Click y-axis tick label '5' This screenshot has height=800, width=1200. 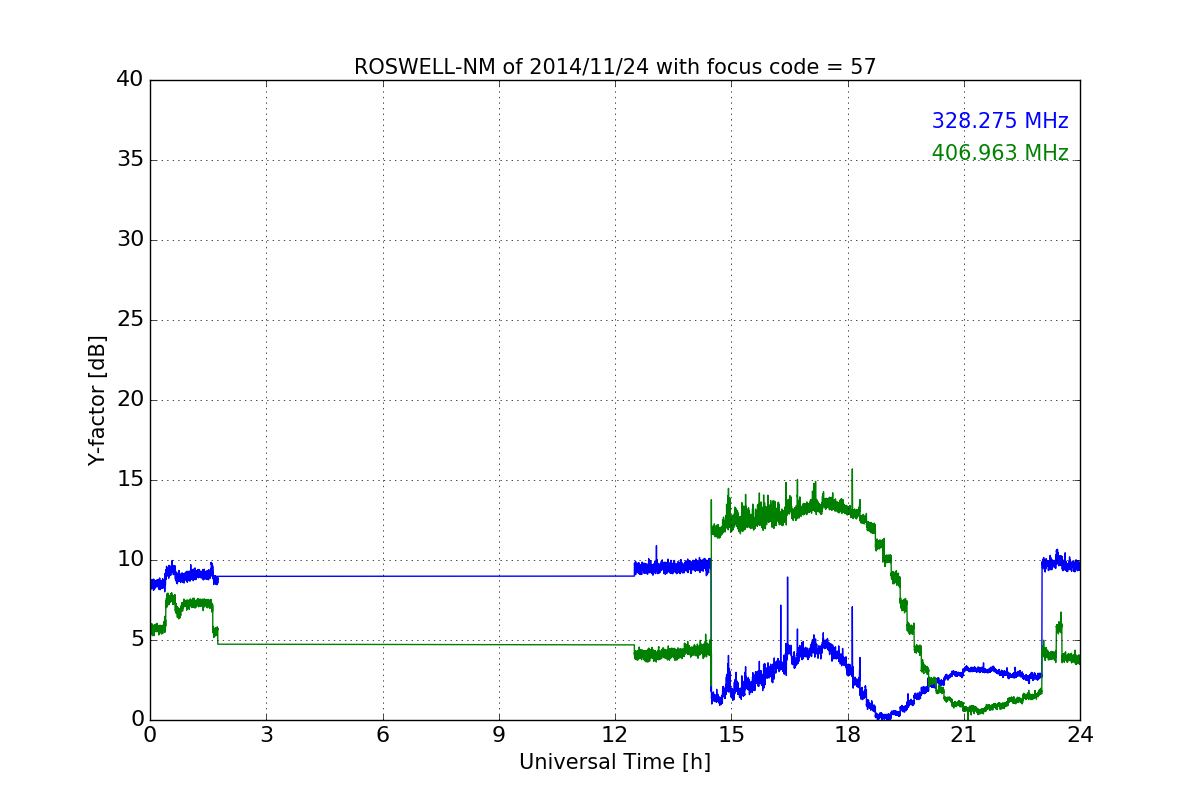[136, 640]
